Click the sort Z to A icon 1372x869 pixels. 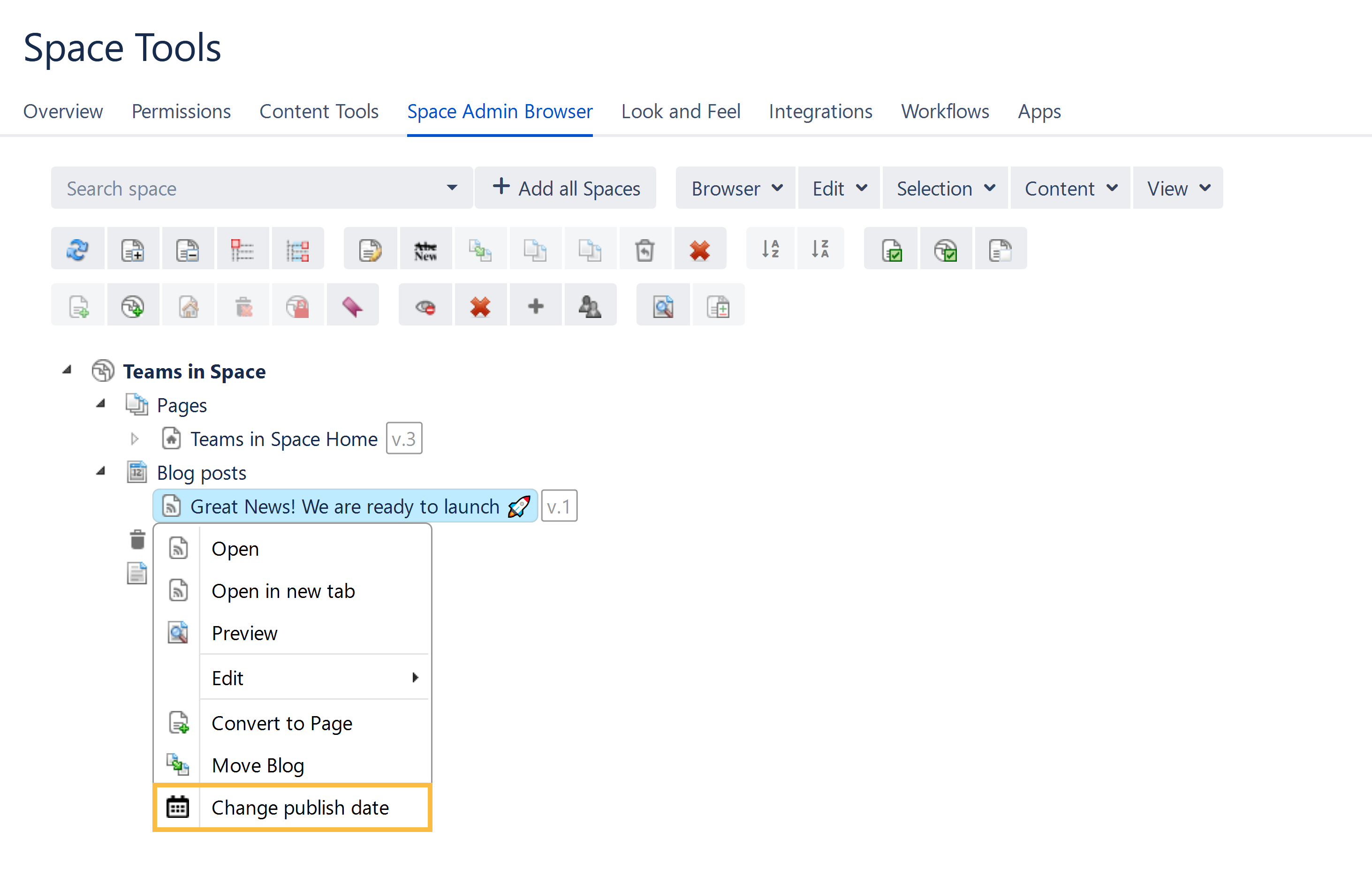[820, 249]
